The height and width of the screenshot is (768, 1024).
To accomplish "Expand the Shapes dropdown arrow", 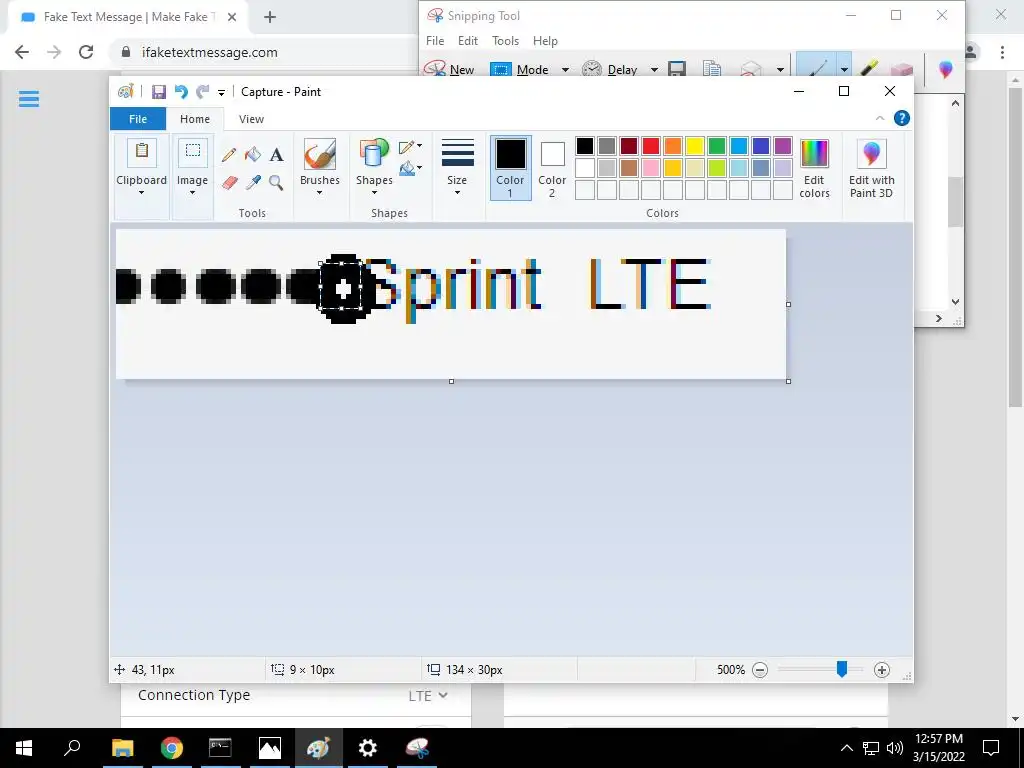I will pos(374,193).
